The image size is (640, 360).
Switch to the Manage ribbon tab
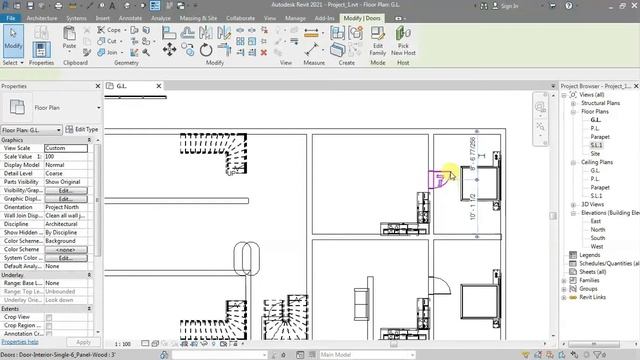pyautogui.click(x=295, y=18)
